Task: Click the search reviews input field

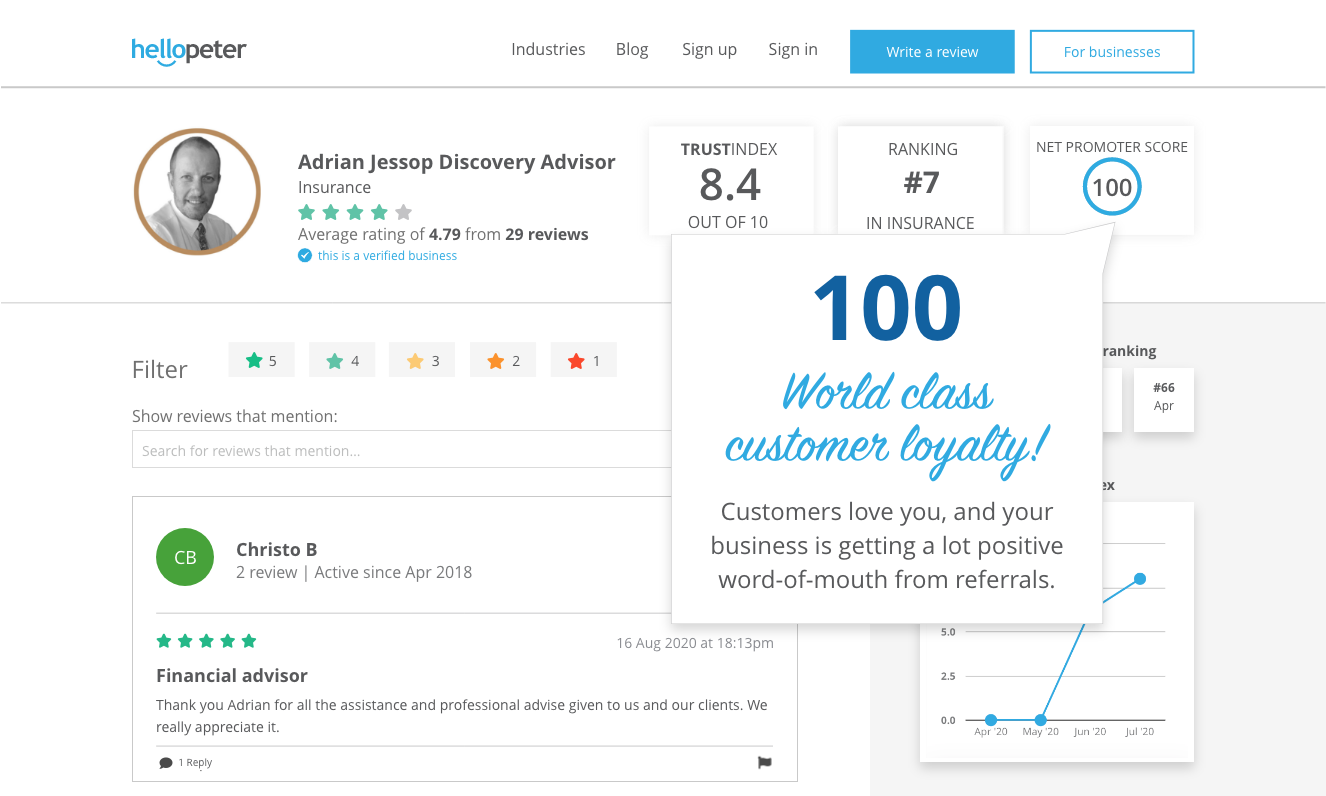Action: tap(400, 449)
